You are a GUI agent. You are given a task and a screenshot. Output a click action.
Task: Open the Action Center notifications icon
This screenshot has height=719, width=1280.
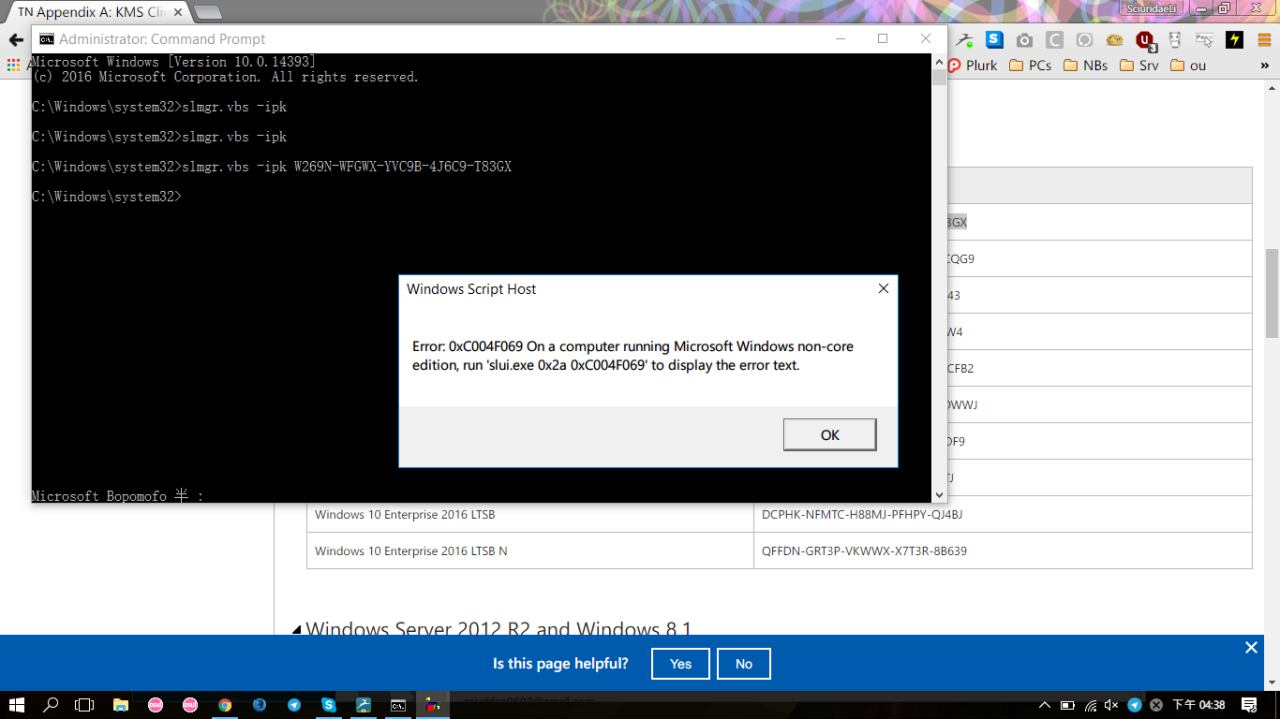1249,705
